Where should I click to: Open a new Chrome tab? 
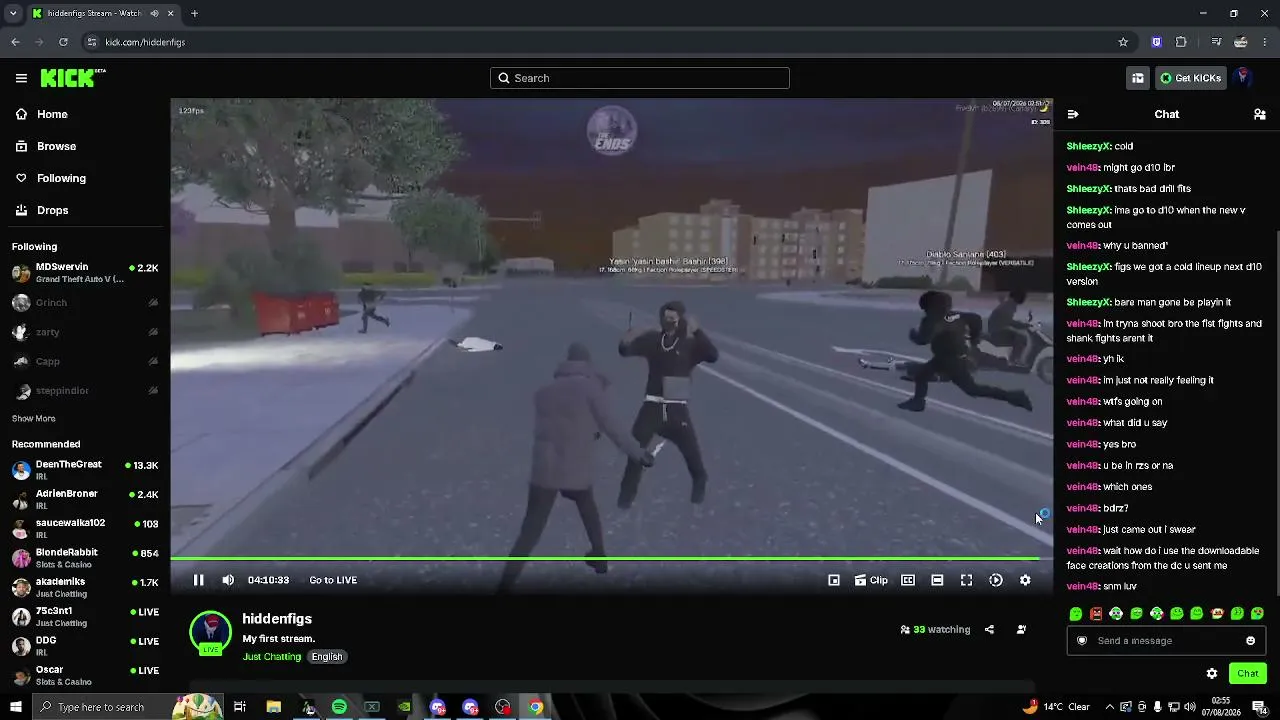click(x=194, y=14)
